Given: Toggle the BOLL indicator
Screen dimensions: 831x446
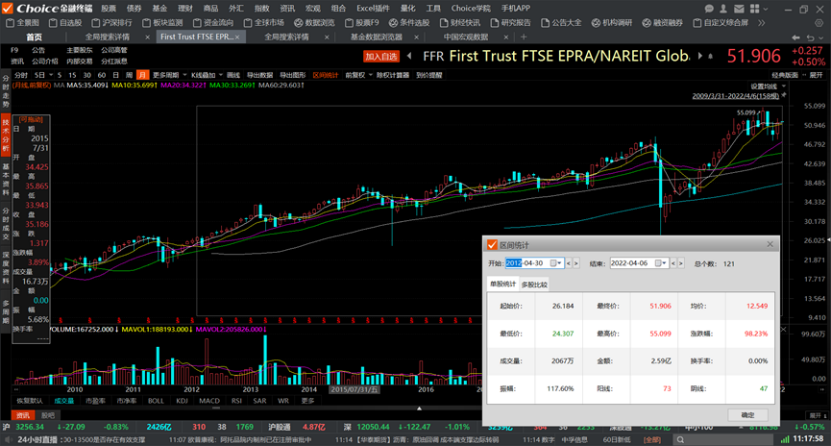Looking at the screenshot, I should click(155, 400).
